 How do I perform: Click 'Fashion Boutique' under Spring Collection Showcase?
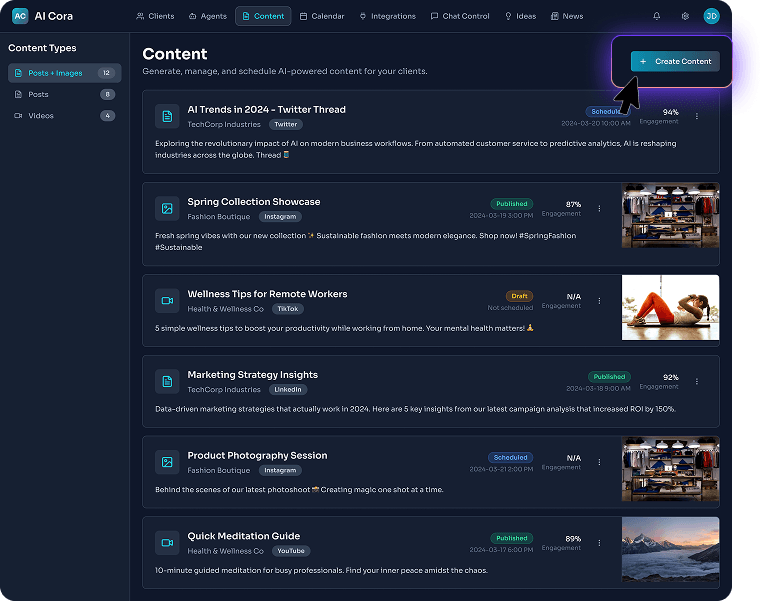218,217
